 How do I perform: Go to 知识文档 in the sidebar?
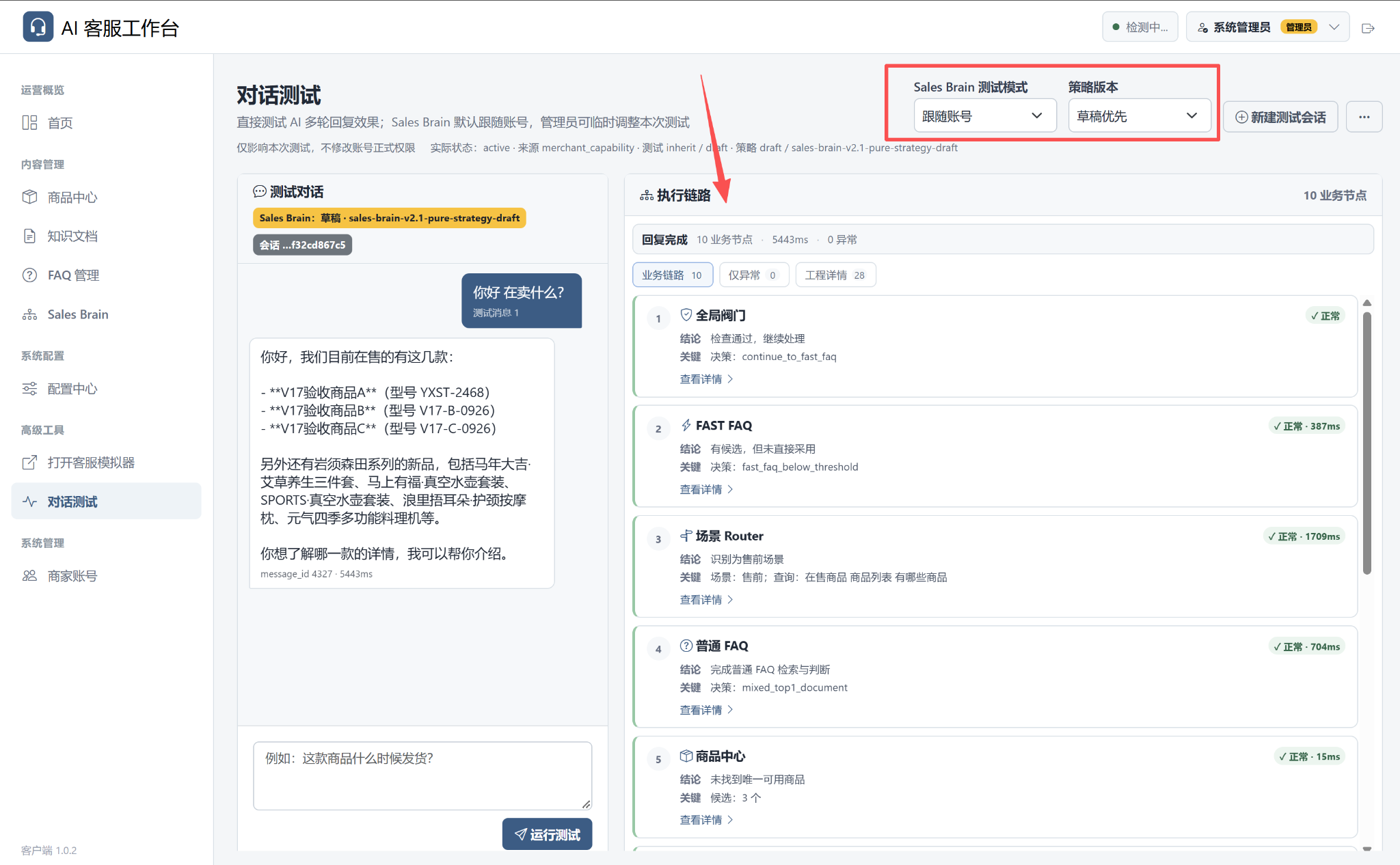pos(106,236)
